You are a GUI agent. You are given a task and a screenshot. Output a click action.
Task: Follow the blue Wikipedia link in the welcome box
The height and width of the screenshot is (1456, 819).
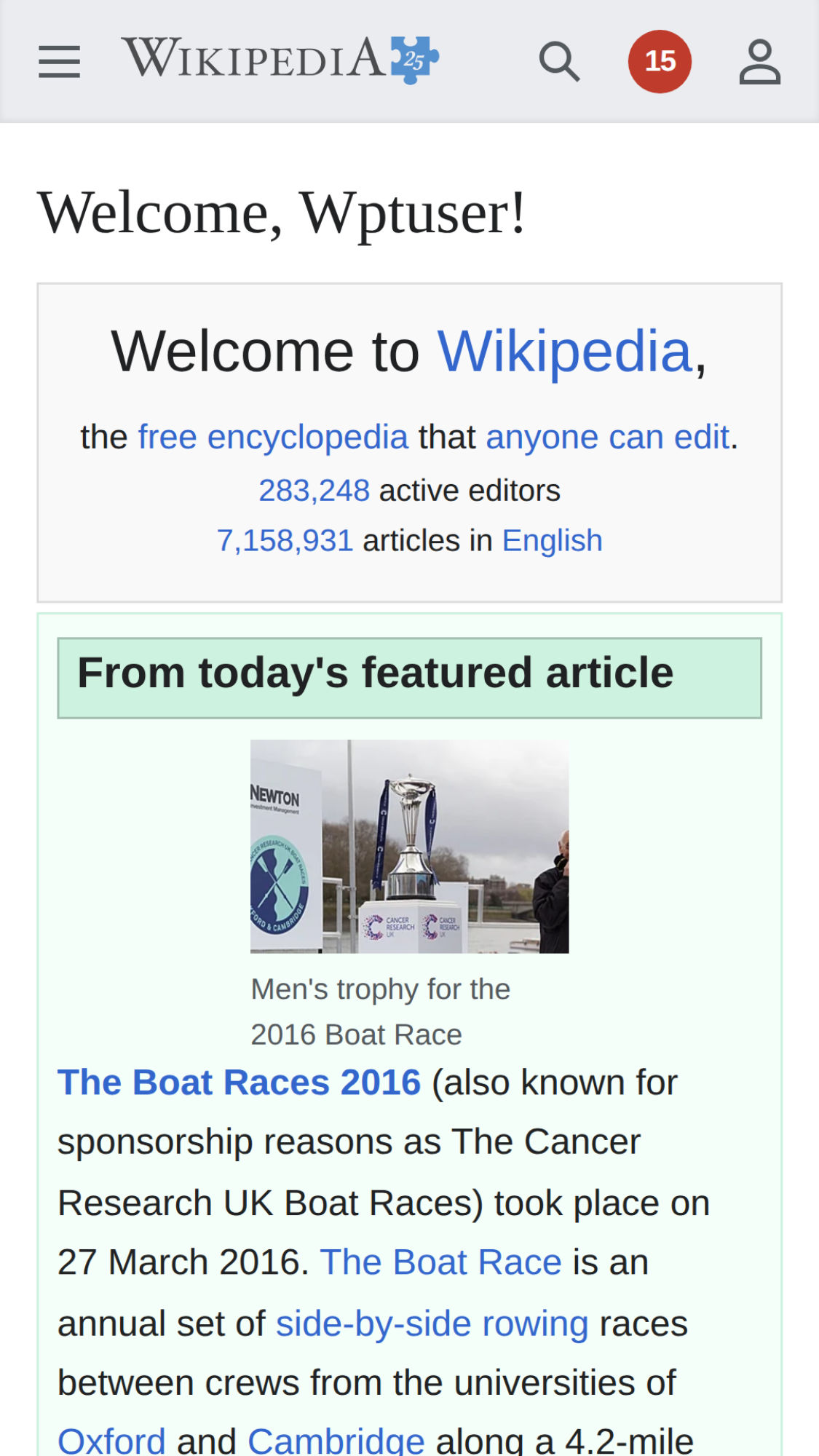564,352
